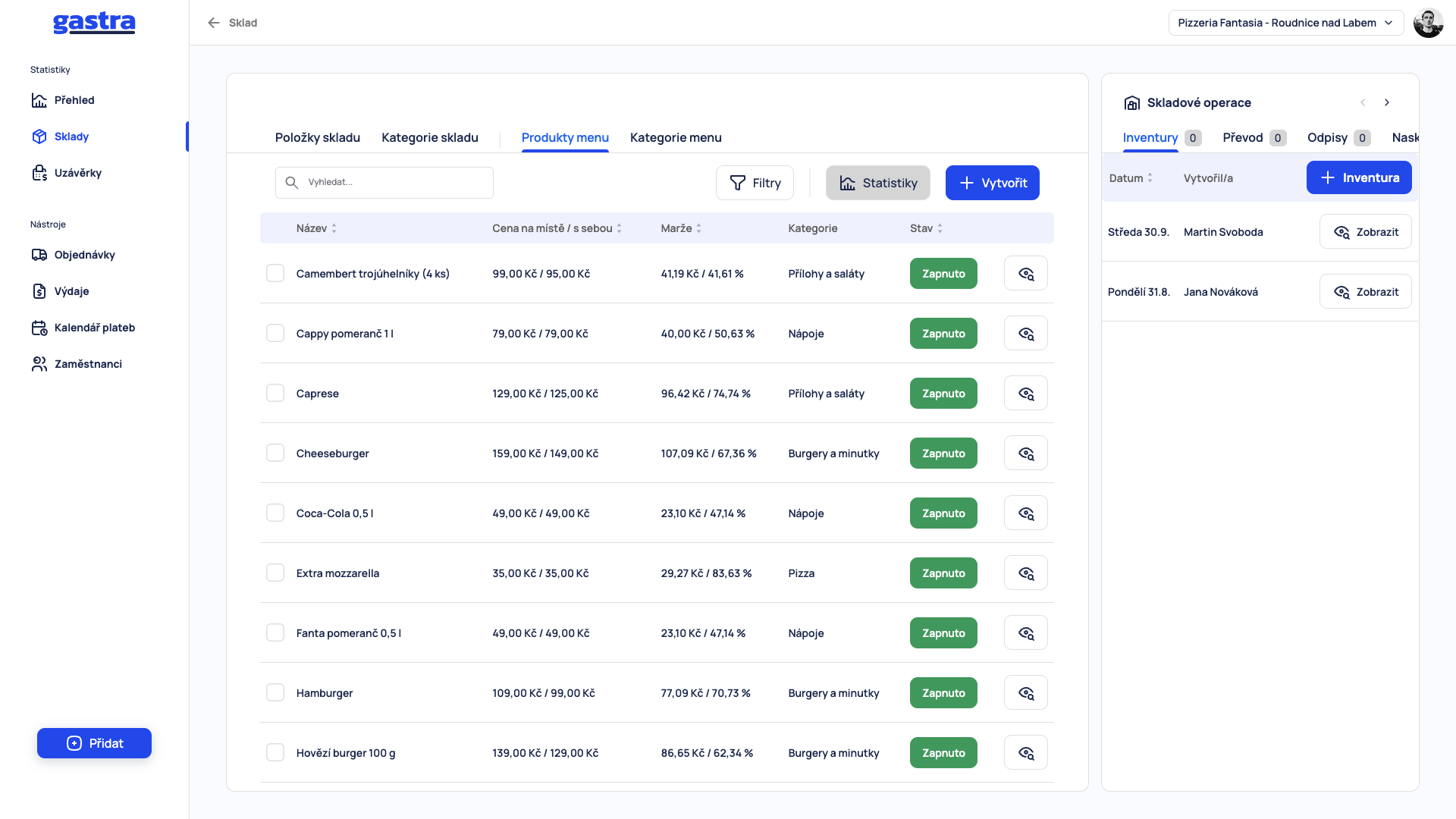This screenshot has width=1456, height=819.
Task: View details icon for Caprese
Action: [x=1025, y=394]
